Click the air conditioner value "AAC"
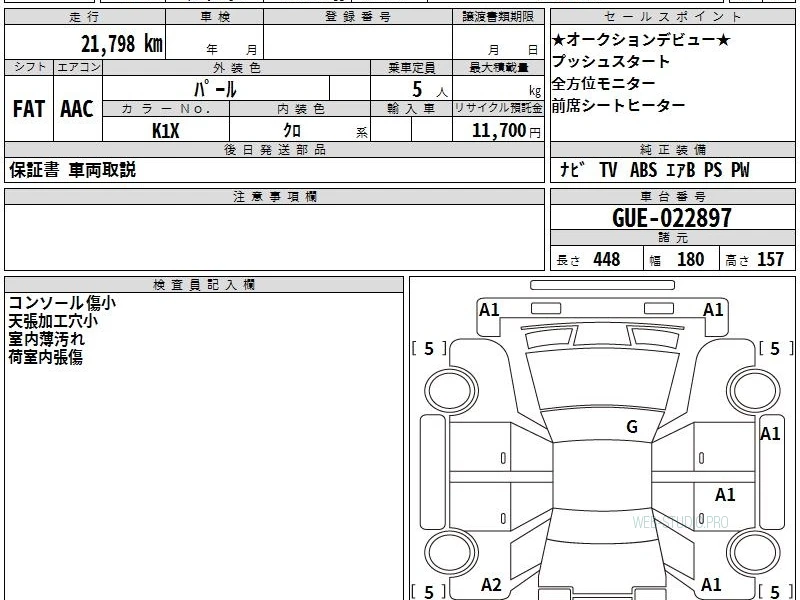 pyautogui.click(x=77, y=109)
